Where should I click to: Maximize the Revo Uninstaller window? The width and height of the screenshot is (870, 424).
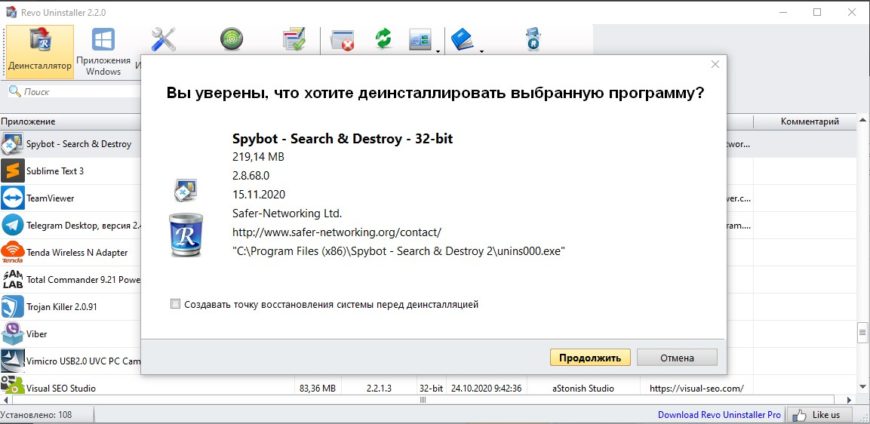[x=817, y=12]
